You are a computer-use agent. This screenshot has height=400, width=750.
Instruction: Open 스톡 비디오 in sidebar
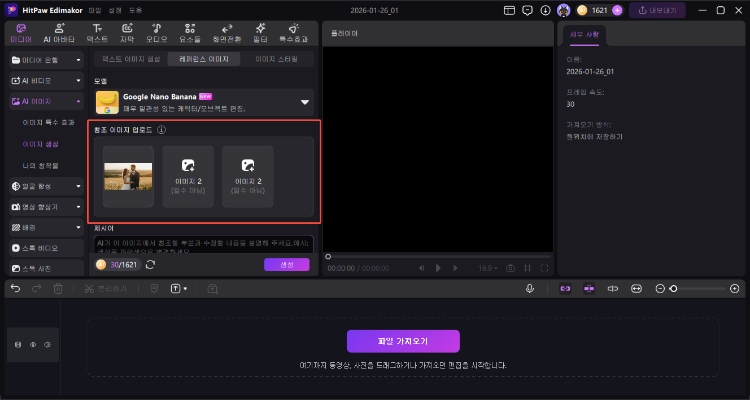pyautogui.click(x=46, y=248)
